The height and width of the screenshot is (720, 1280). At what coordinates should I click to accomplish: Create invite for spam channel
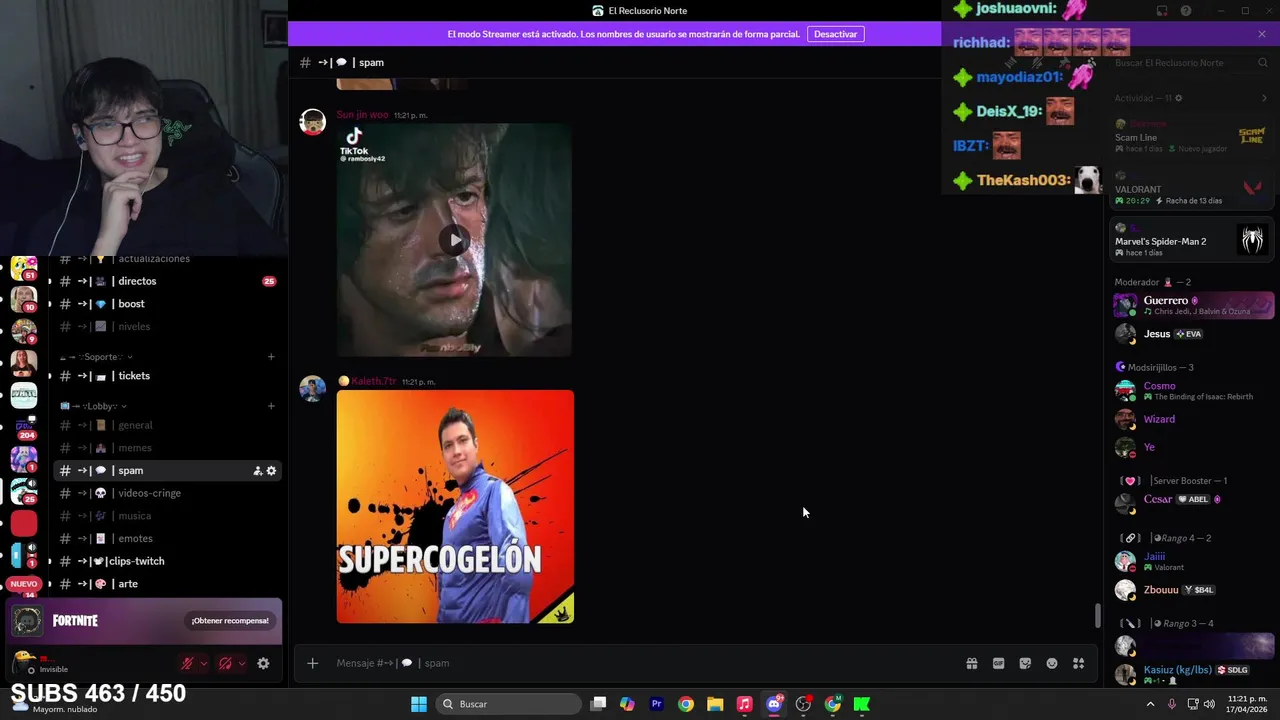coord(257,471)
